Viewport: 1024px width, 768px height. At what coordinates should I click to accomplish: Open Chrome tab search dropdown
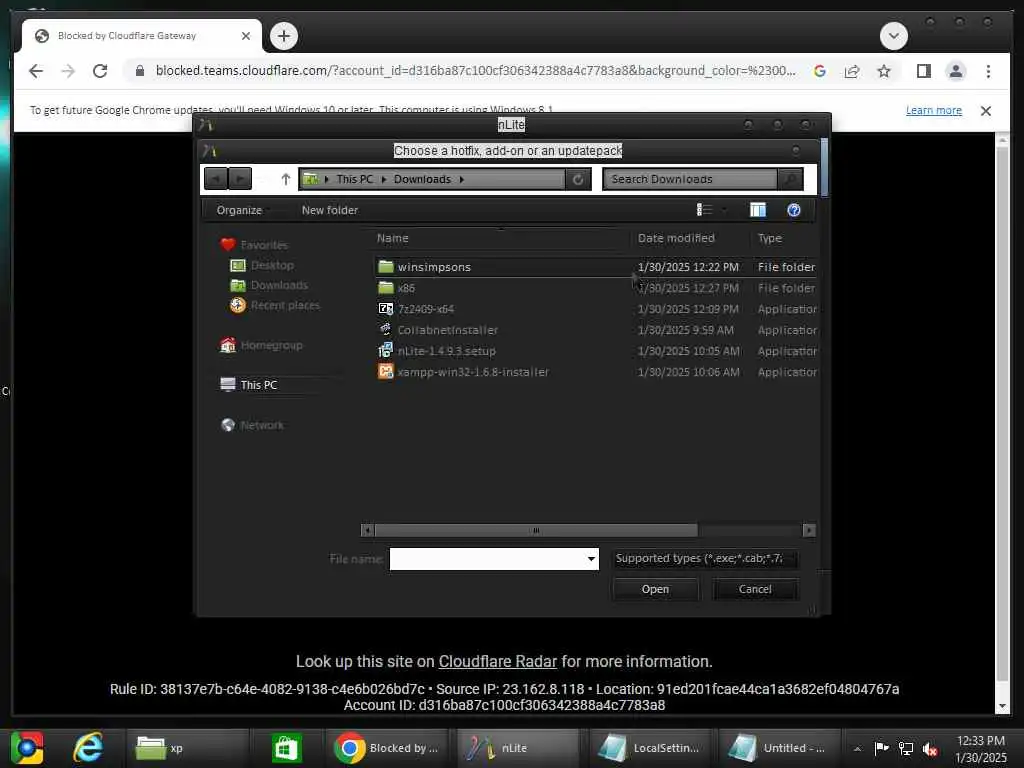[x=893, y=36]
